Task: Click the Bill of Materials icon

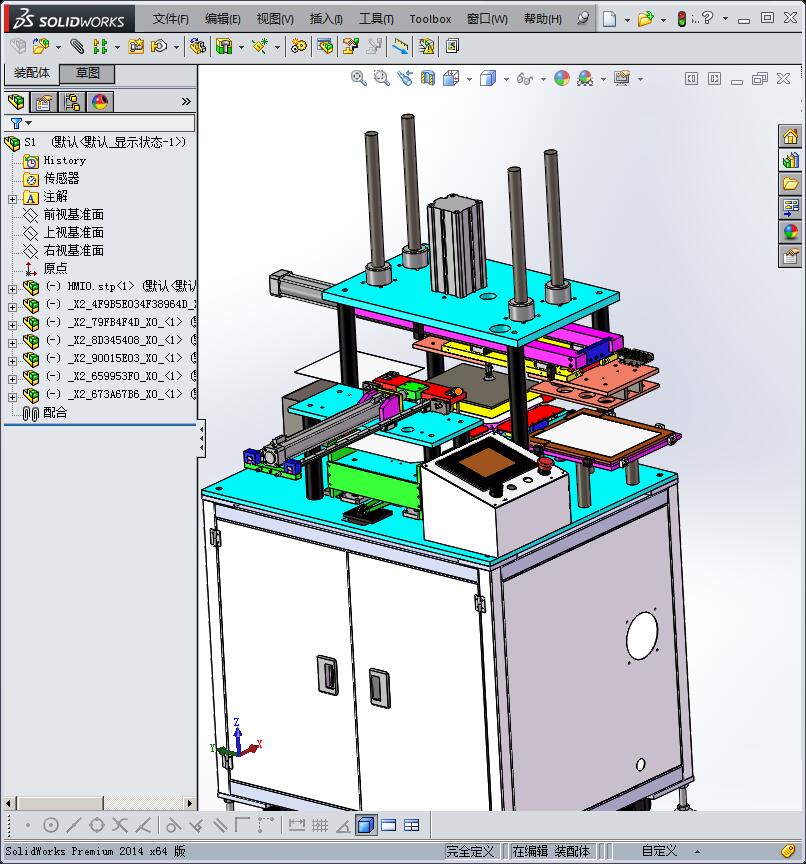Action: coord(324,46)
